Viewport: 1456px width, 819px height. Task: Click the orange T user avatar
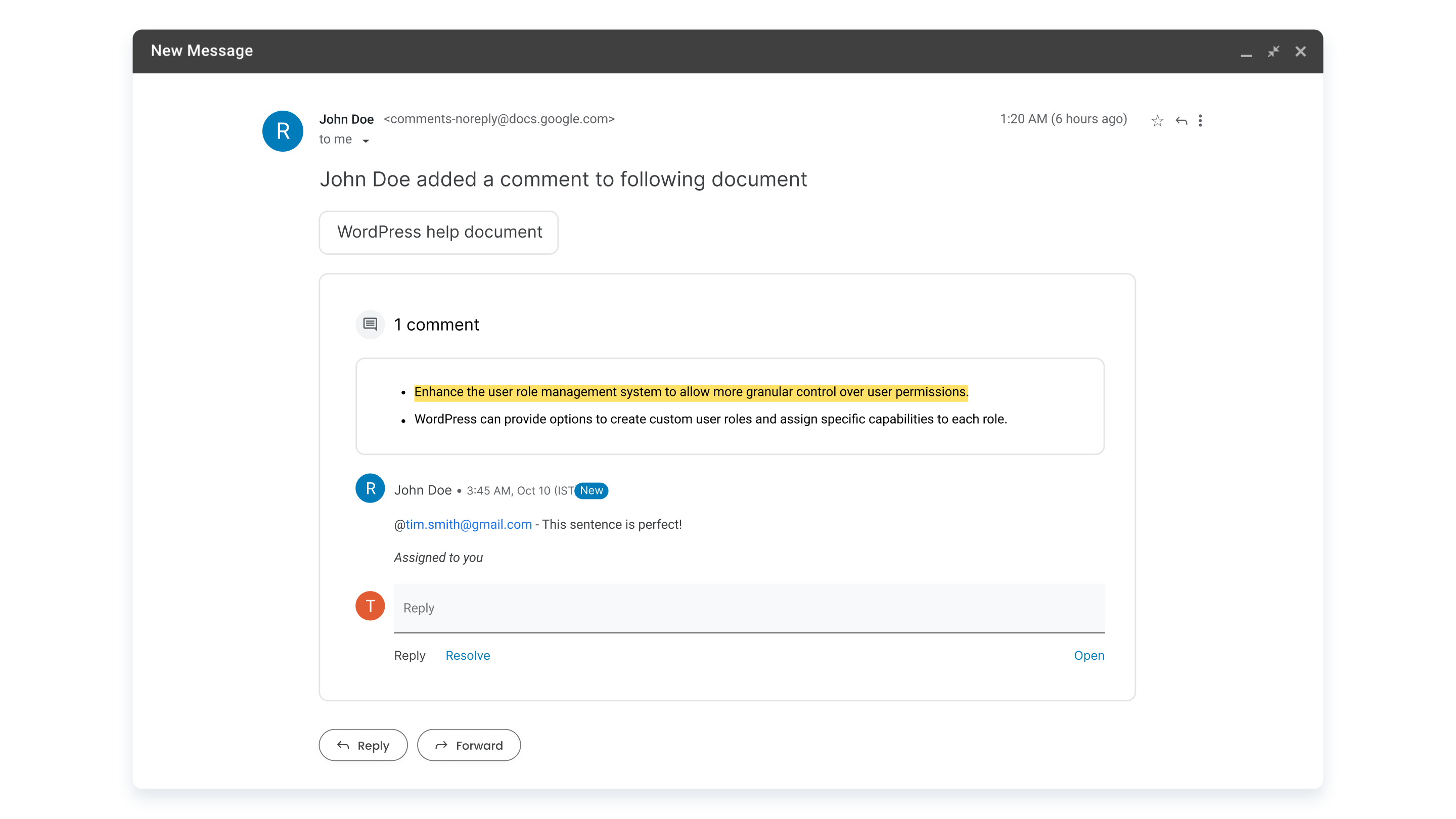(x=370, y=606)
